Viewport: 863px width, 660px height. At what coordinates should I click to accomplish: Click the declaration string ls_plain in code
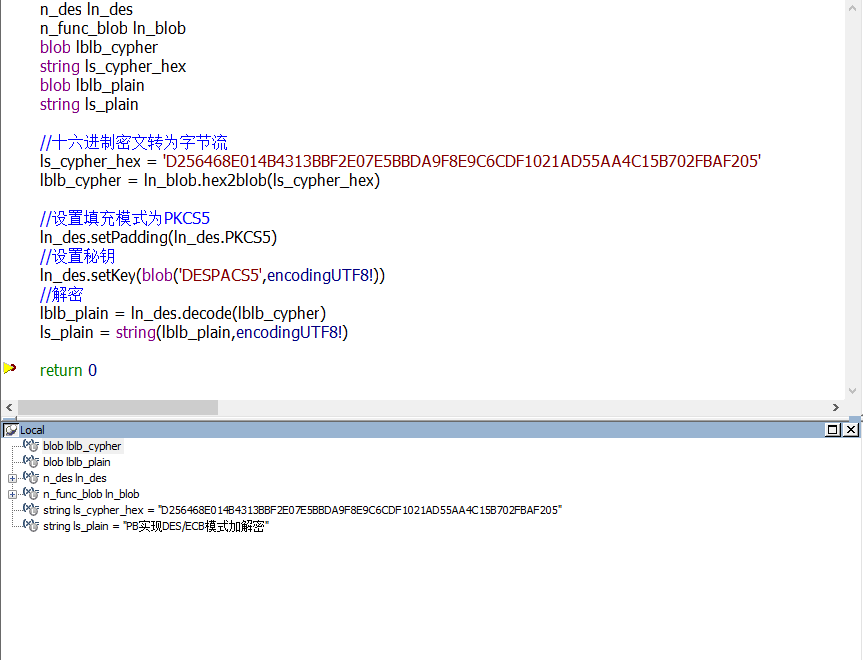[89, 105]
